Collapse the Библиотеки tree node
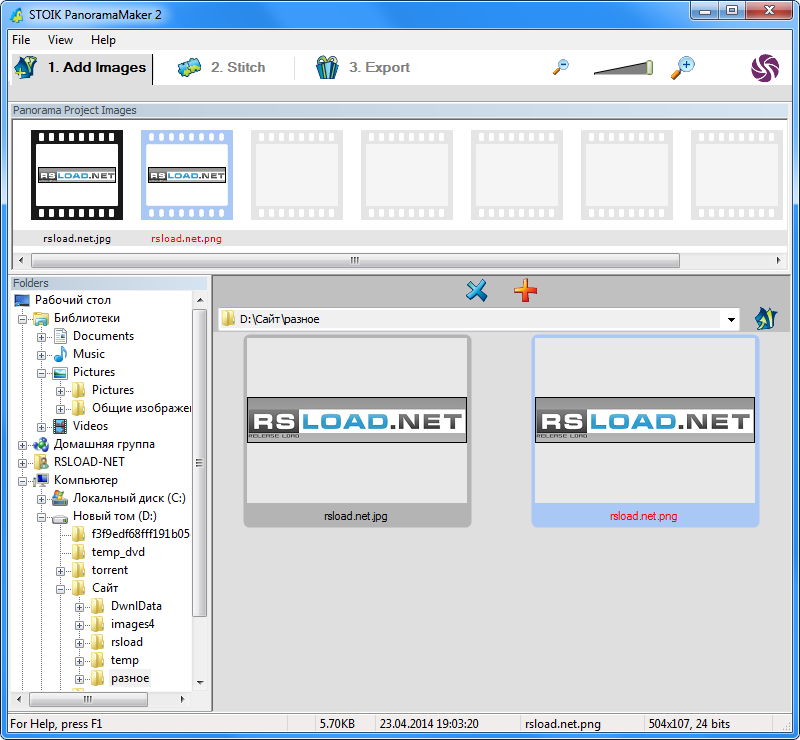The image size is (800, 740). pos(22,319)
